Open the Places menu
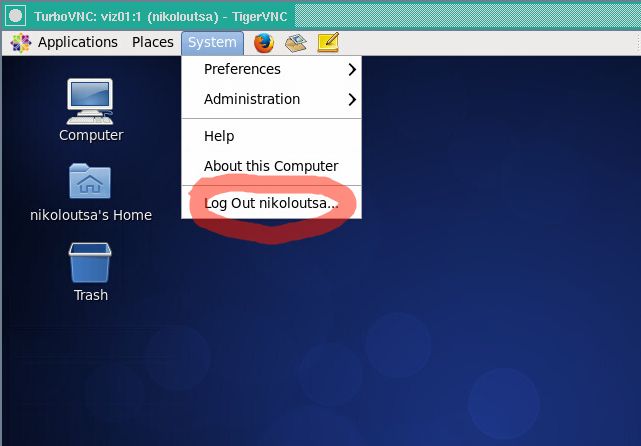The image size is (641, 446). click(x=153, y=42)
